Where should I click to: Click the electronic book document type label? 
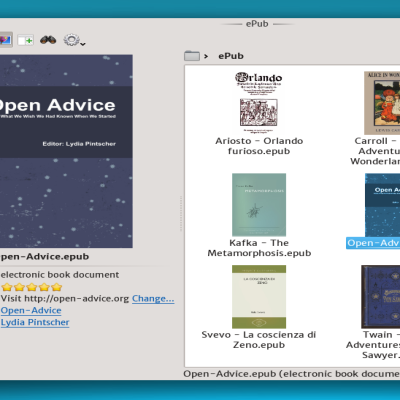coord(60,275)
